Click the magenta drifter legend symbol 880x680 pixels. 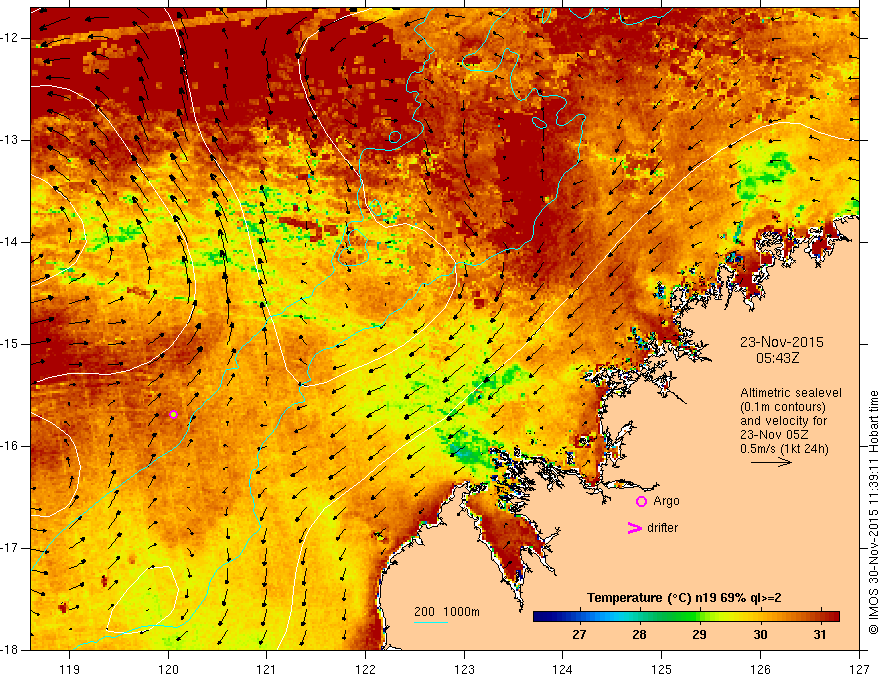point(634,528)
